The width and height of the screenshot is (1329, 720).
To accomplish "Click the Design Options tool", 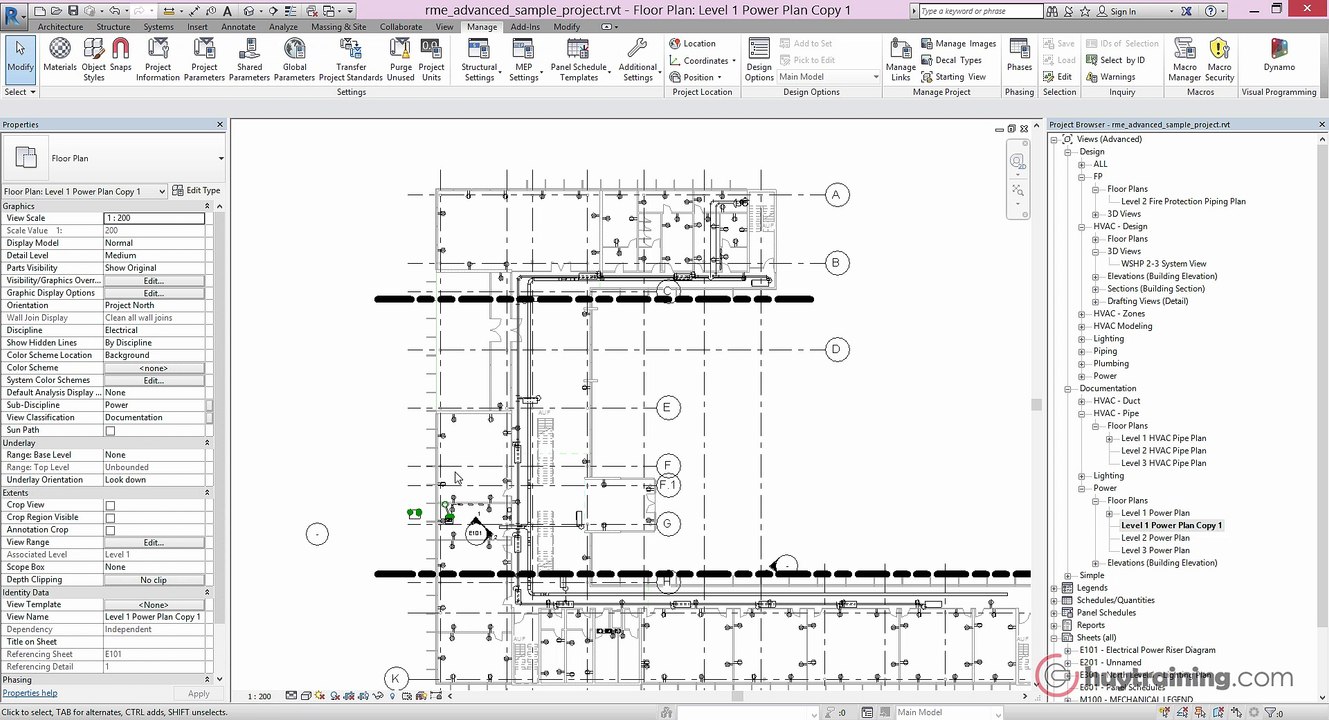I will [x=759, y=59].
